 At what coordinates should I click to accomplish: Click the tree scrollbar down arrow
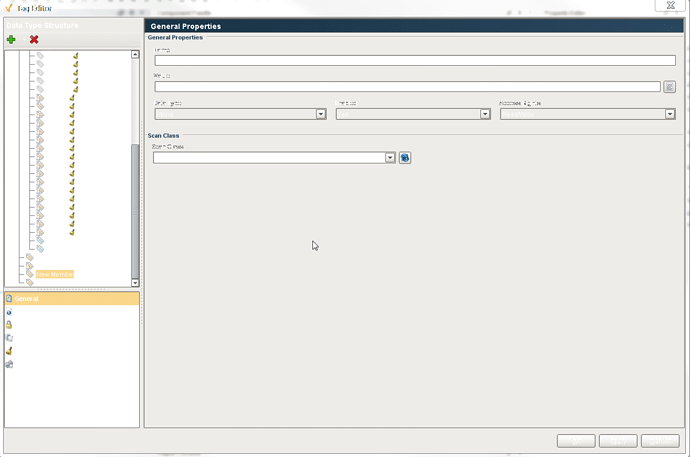coord(135,283)
